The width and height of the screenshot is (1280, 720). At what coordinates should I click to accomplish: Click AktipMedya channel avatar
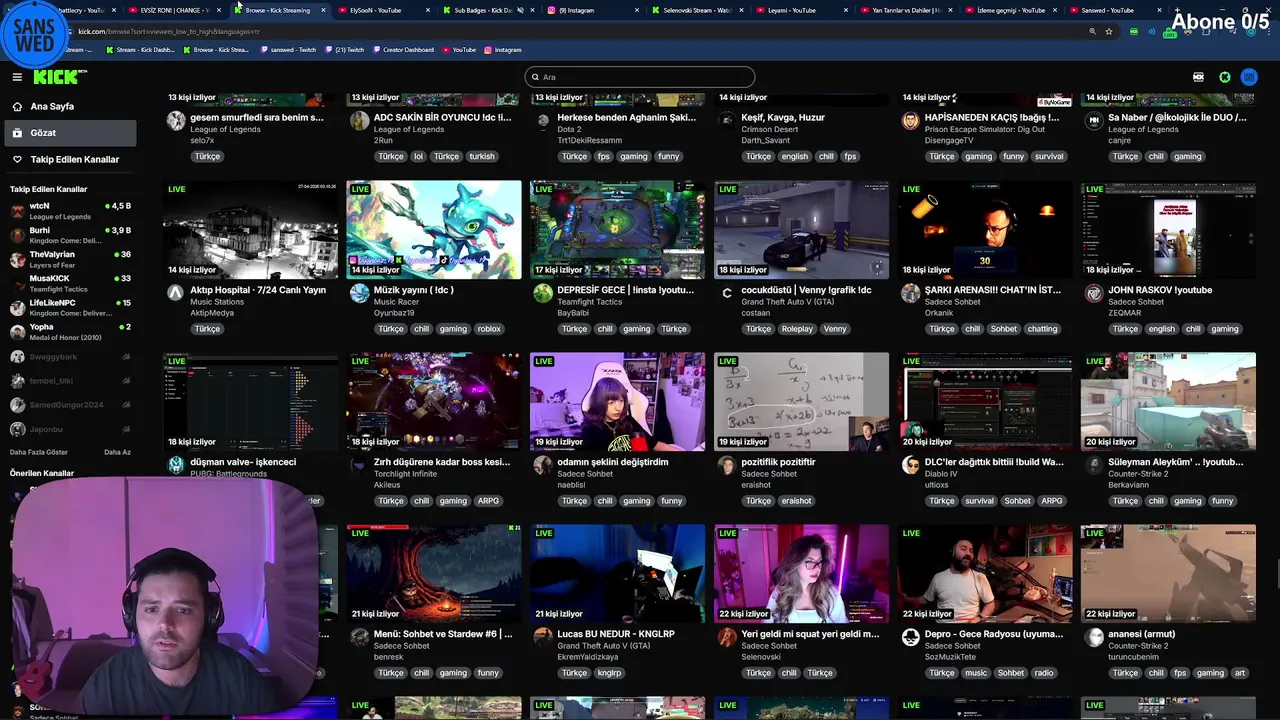point(176,293)
